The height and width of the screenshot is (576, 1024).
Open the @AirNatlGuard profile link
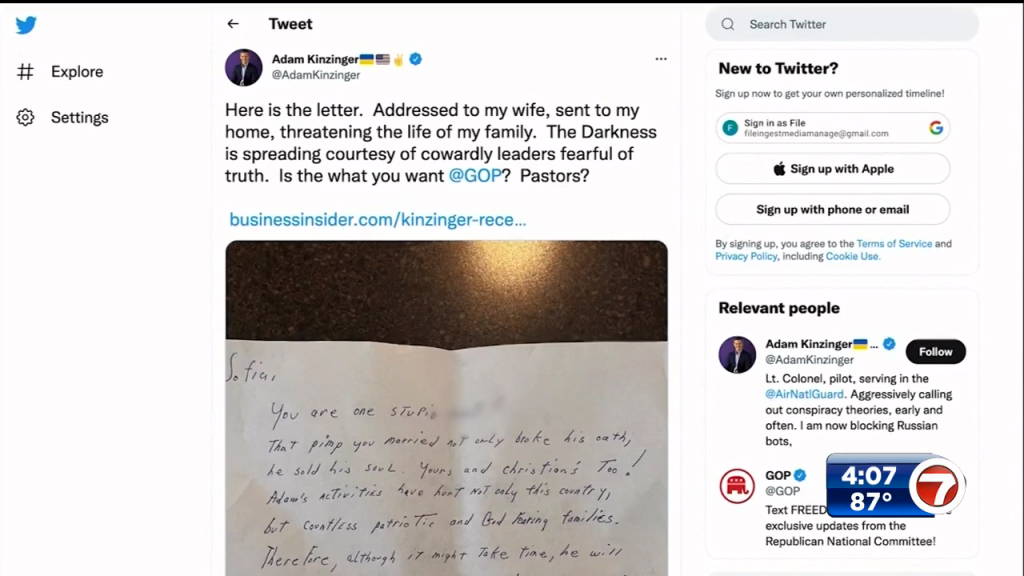(x=804, y=394)
